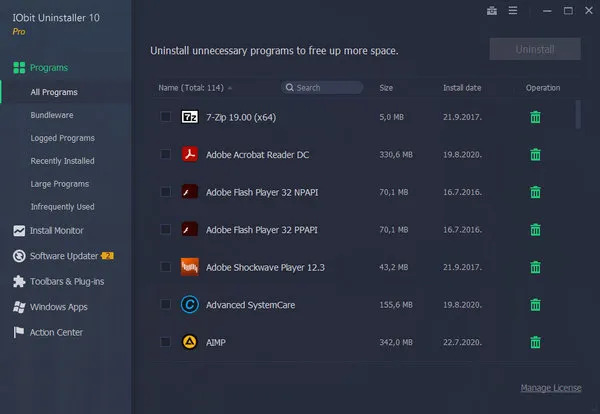Show Logged Programs

63,138
